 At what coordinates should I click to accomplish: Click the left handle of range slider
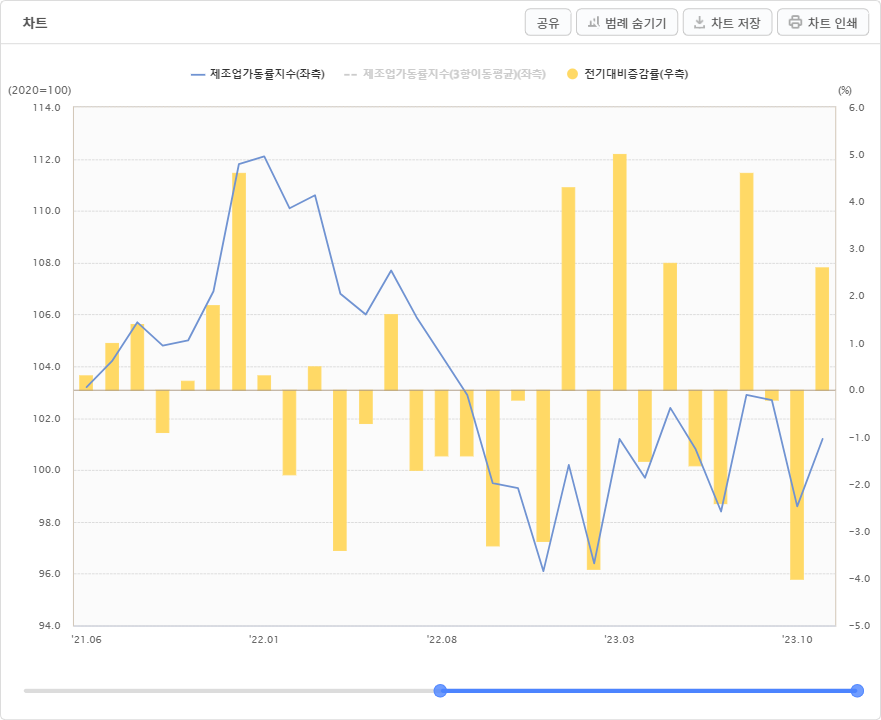pyautogui.click(x=440, y=691)
